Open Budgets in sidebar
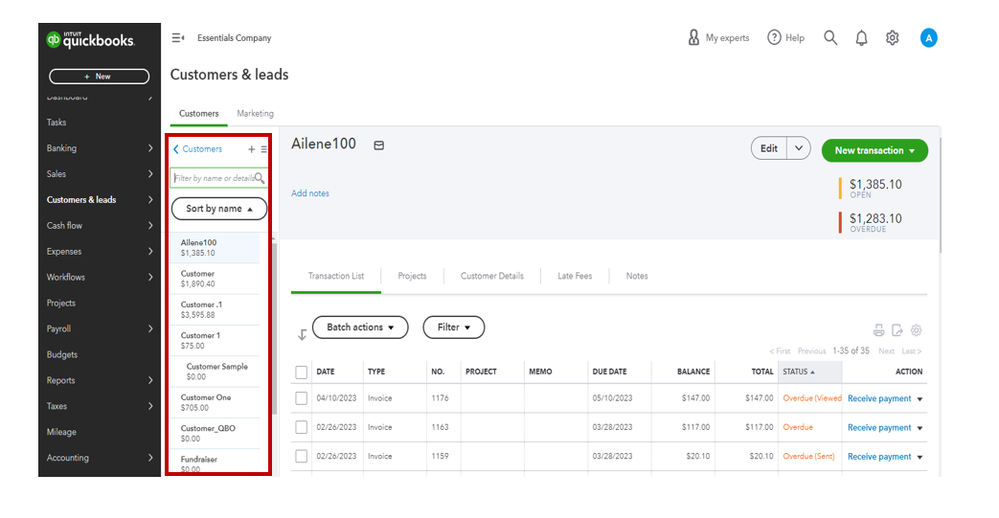This screenshot has height=518, width=999. pos(62,355)
